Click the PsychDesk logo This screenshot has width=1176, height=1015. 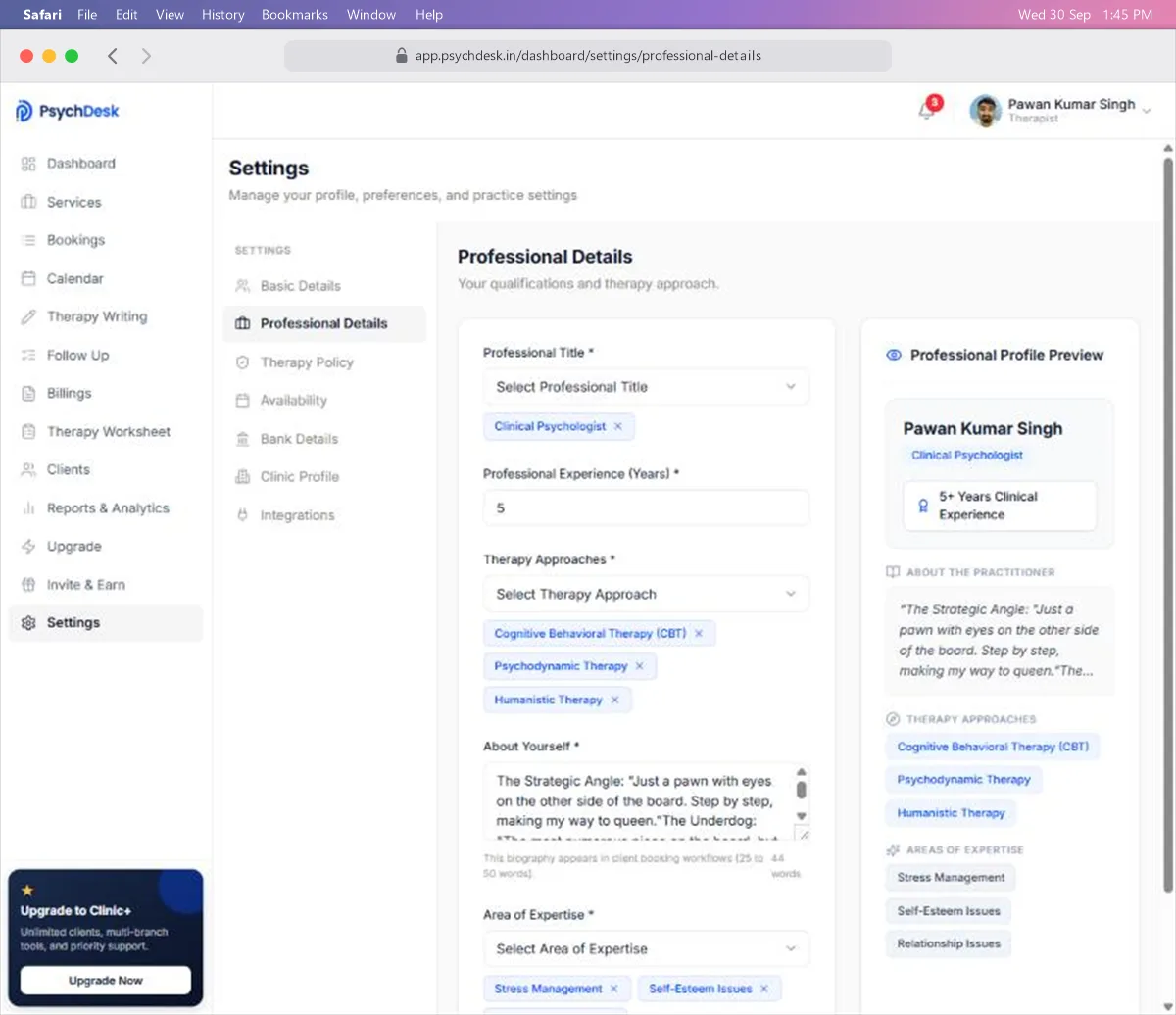point(68,111)
